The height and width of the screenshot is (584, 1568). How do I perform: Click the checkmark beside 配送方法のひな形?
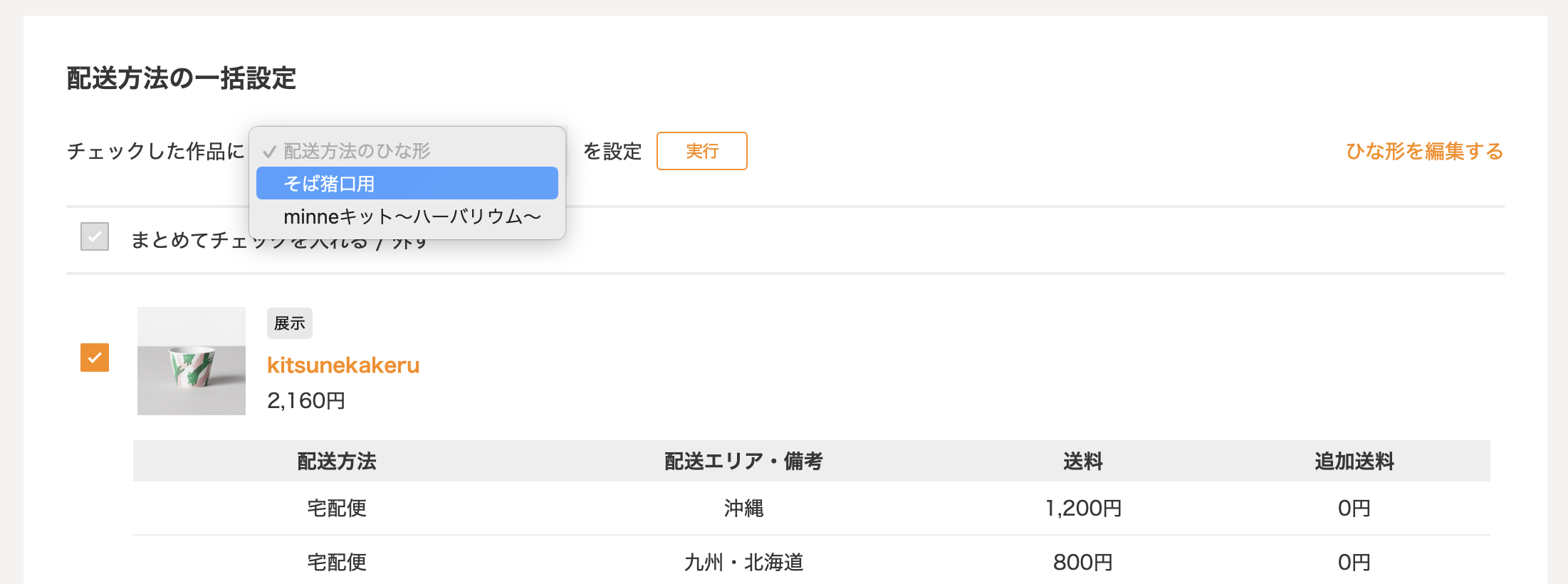point(269,152)
